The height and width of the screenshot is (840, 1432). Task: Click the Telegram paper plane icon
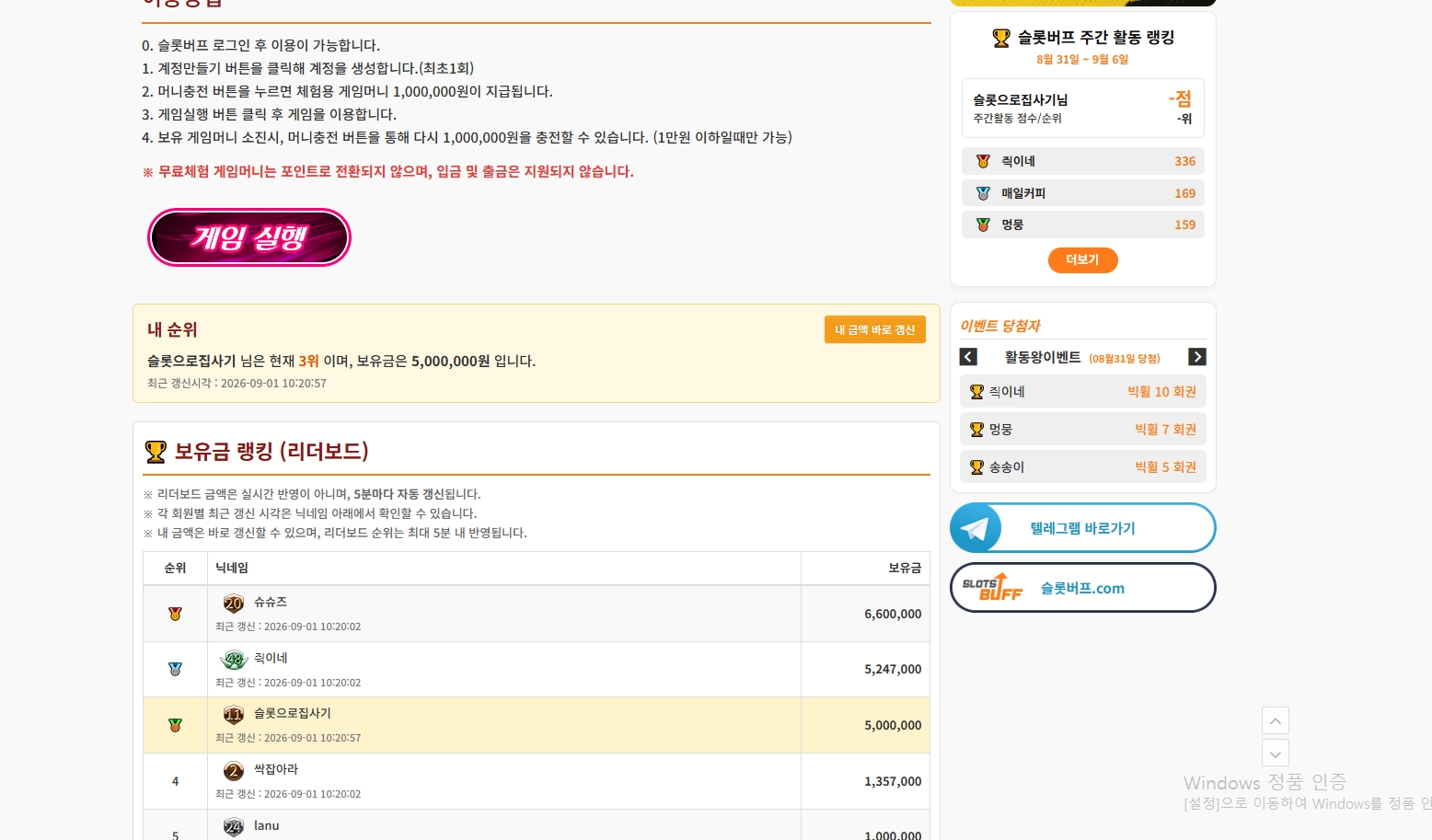point(976,528)
